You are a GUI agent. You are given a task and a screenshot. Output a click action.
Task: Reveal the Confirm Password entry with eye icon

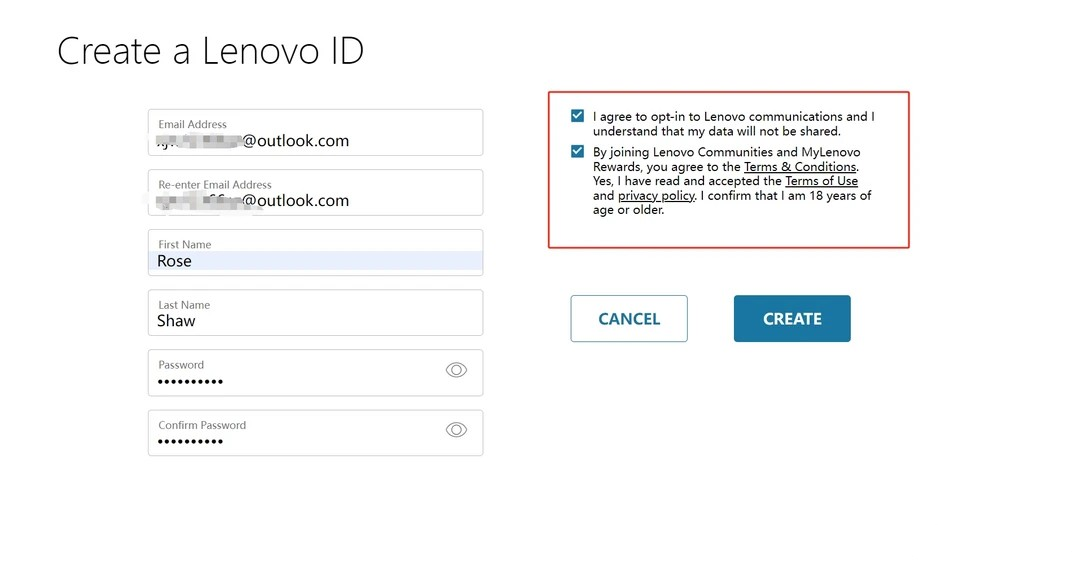456,430
